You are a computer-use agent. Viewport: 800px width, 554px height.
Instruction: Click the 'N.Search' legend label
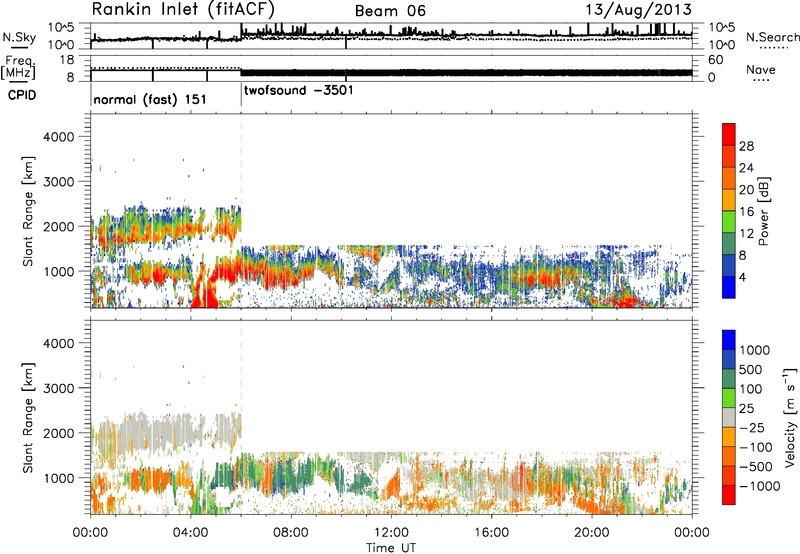point(773,37)
